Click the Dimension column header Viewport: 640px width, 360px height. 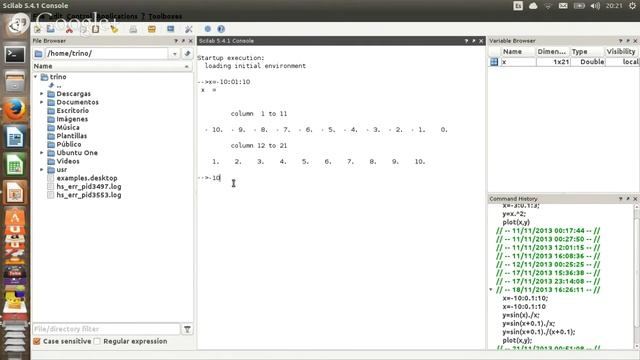point(552,51)
